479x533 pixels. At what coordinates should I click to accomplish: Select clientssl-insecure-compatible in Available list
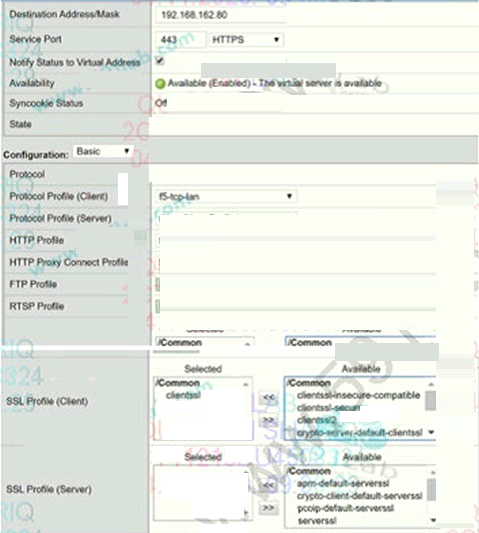click(358, 395)
